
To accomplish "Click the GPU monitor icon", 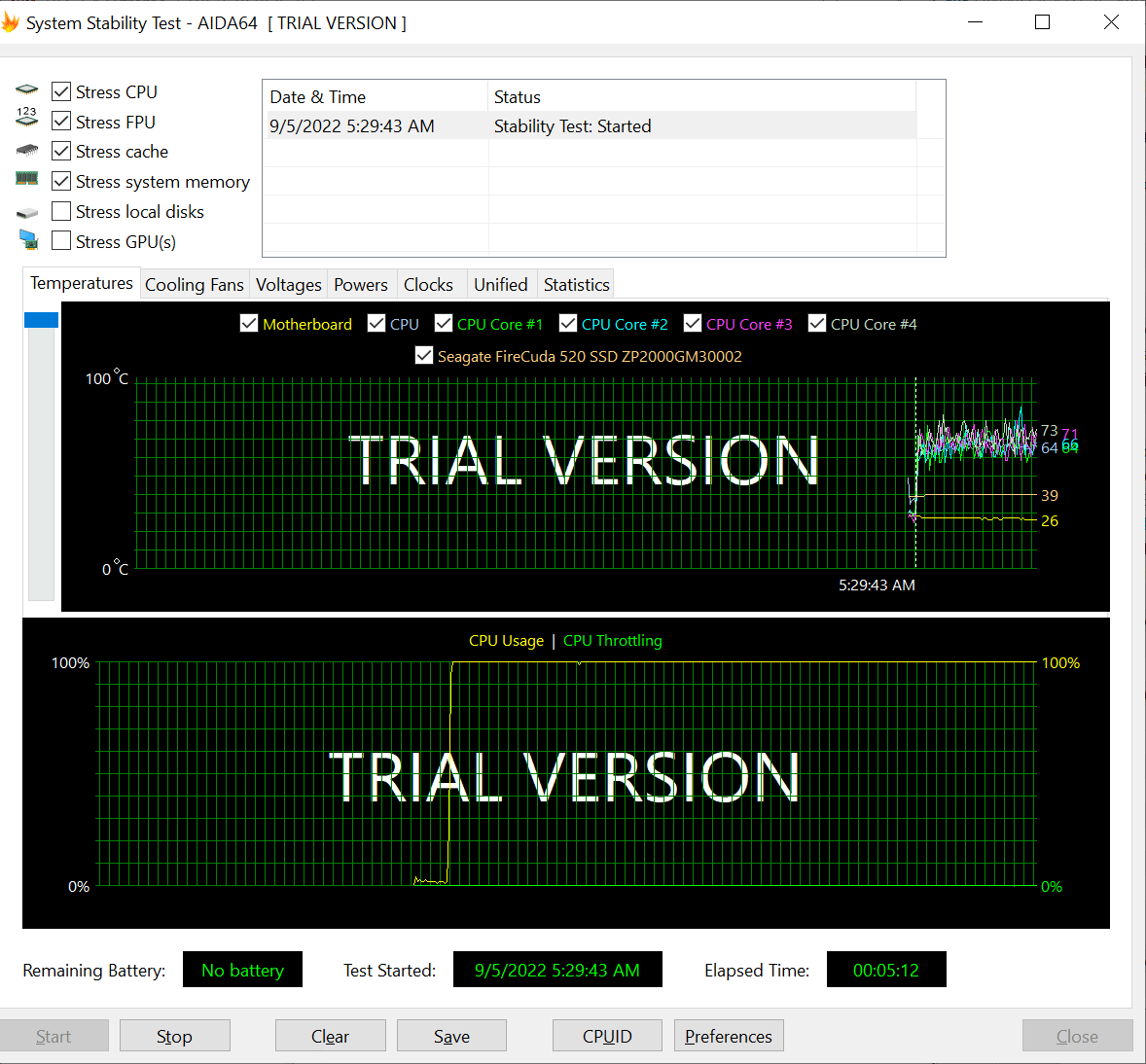I will coord(28,240).
